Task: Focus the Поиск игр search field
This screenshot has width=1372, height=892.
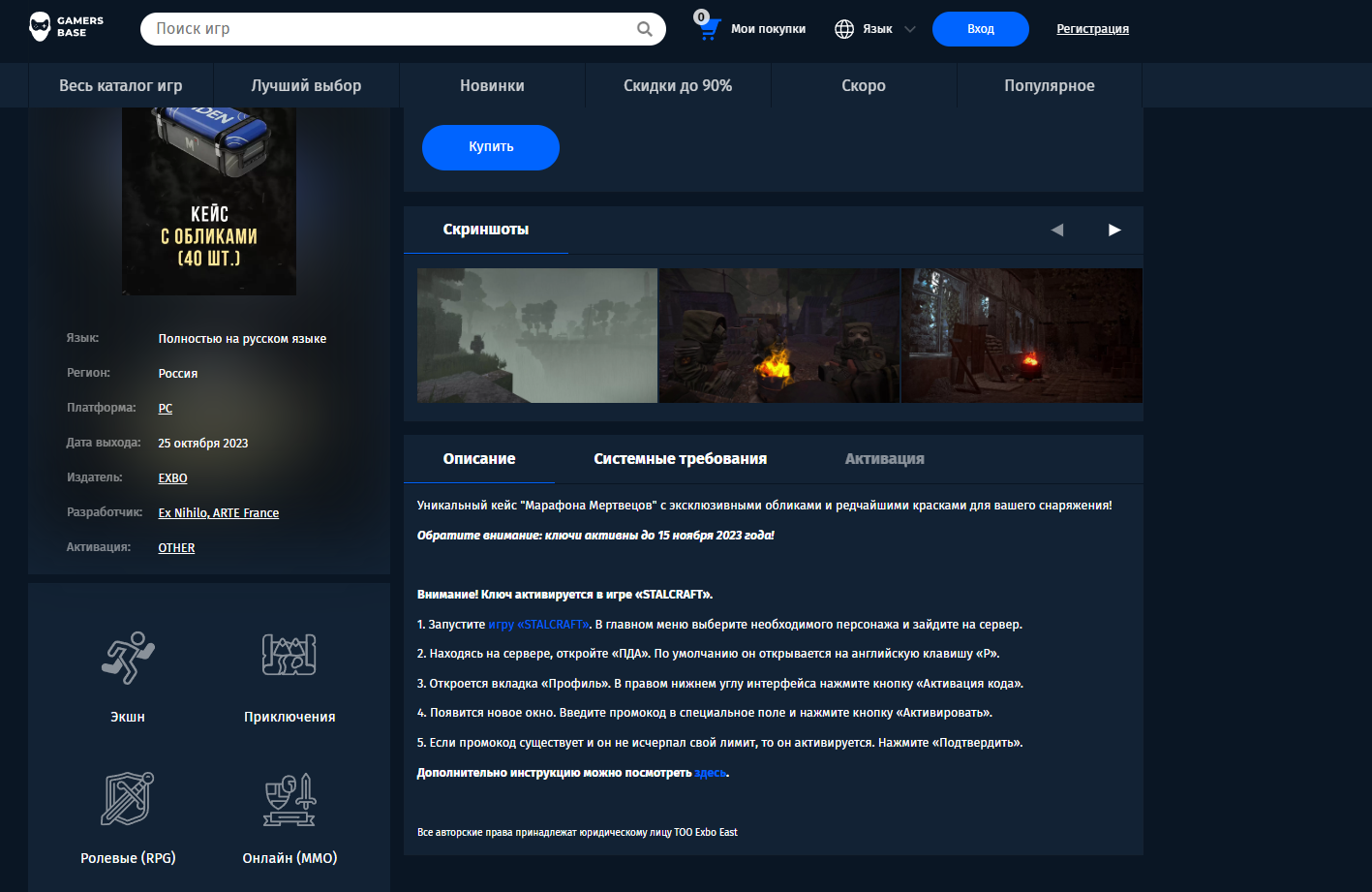Action: [403, 29]
